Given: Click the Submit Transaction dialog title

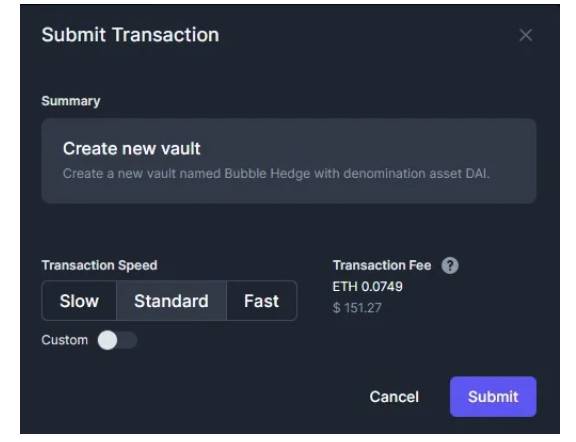Looking at the screenshot, I should pos(130,35).
